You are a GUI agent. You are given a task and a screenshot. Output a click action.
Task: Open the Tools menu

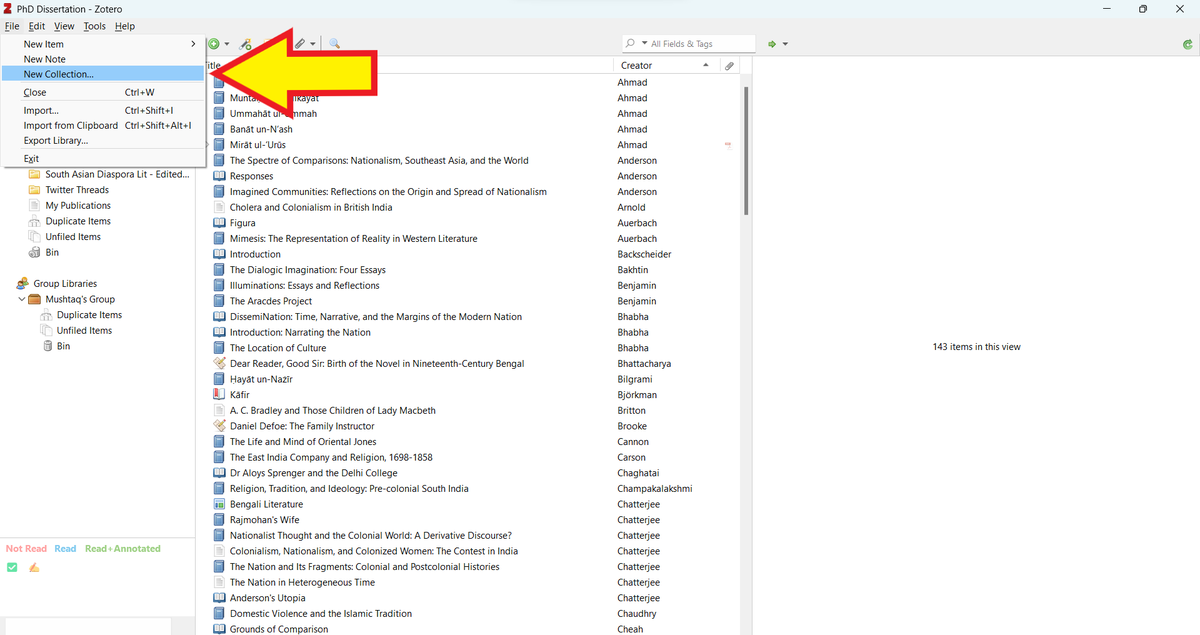(x=95, y=26)
